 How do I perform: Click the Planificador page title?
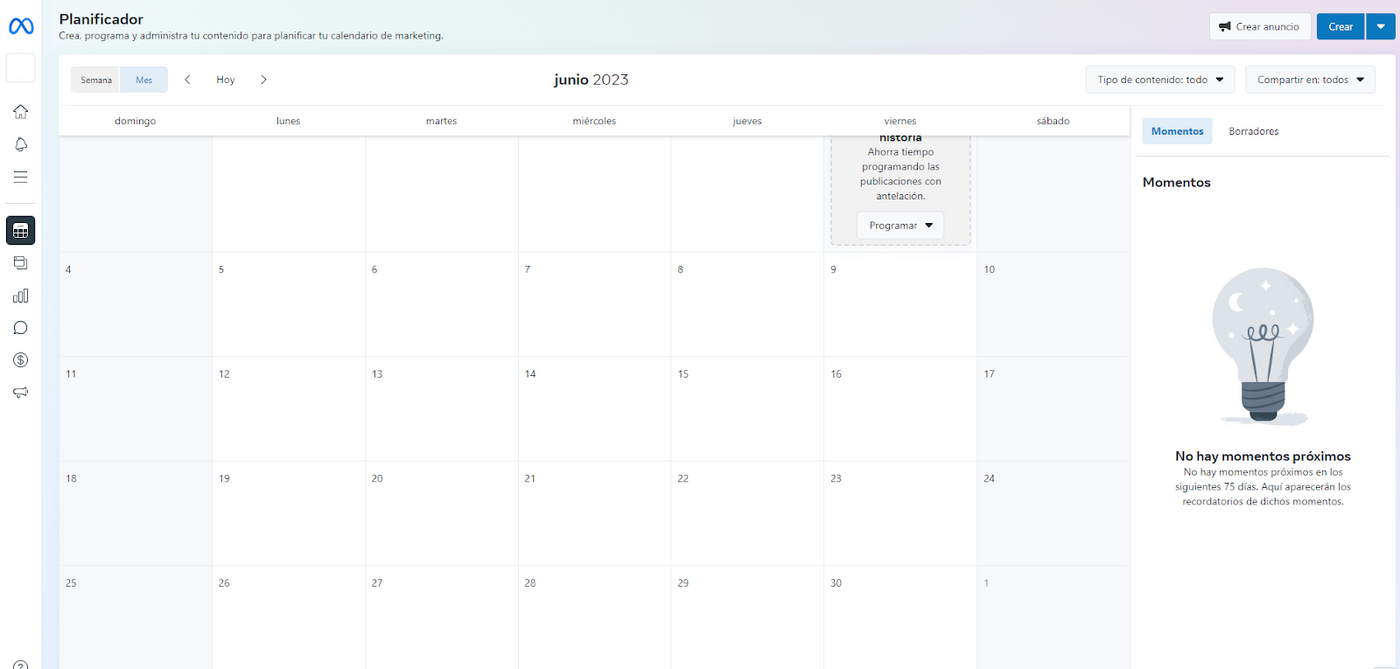[101, 19]
